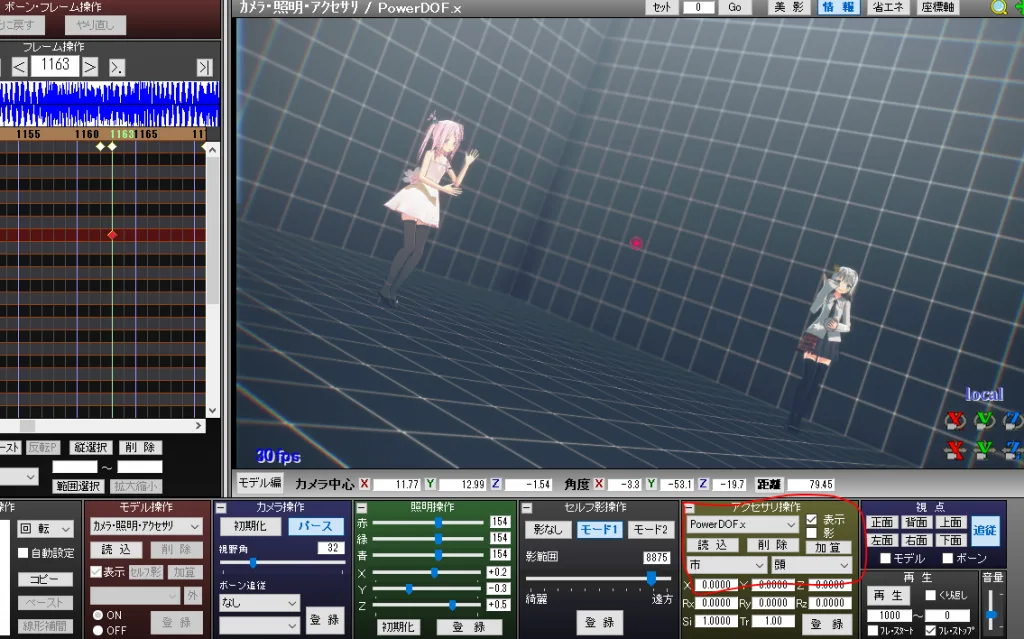Click the red X rotation axis icon
Image resolution: width=1024 pixels, height=639 pixels.
[956, 419]
